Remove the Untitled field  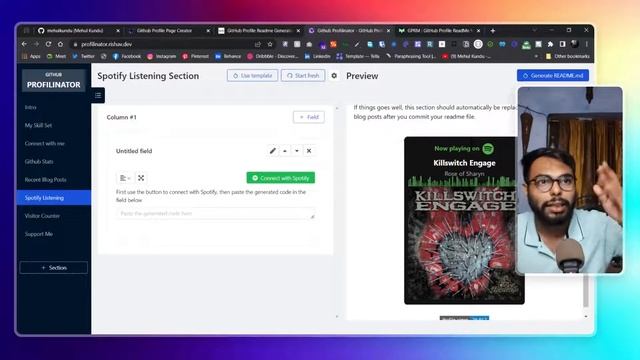click(309, 151)
